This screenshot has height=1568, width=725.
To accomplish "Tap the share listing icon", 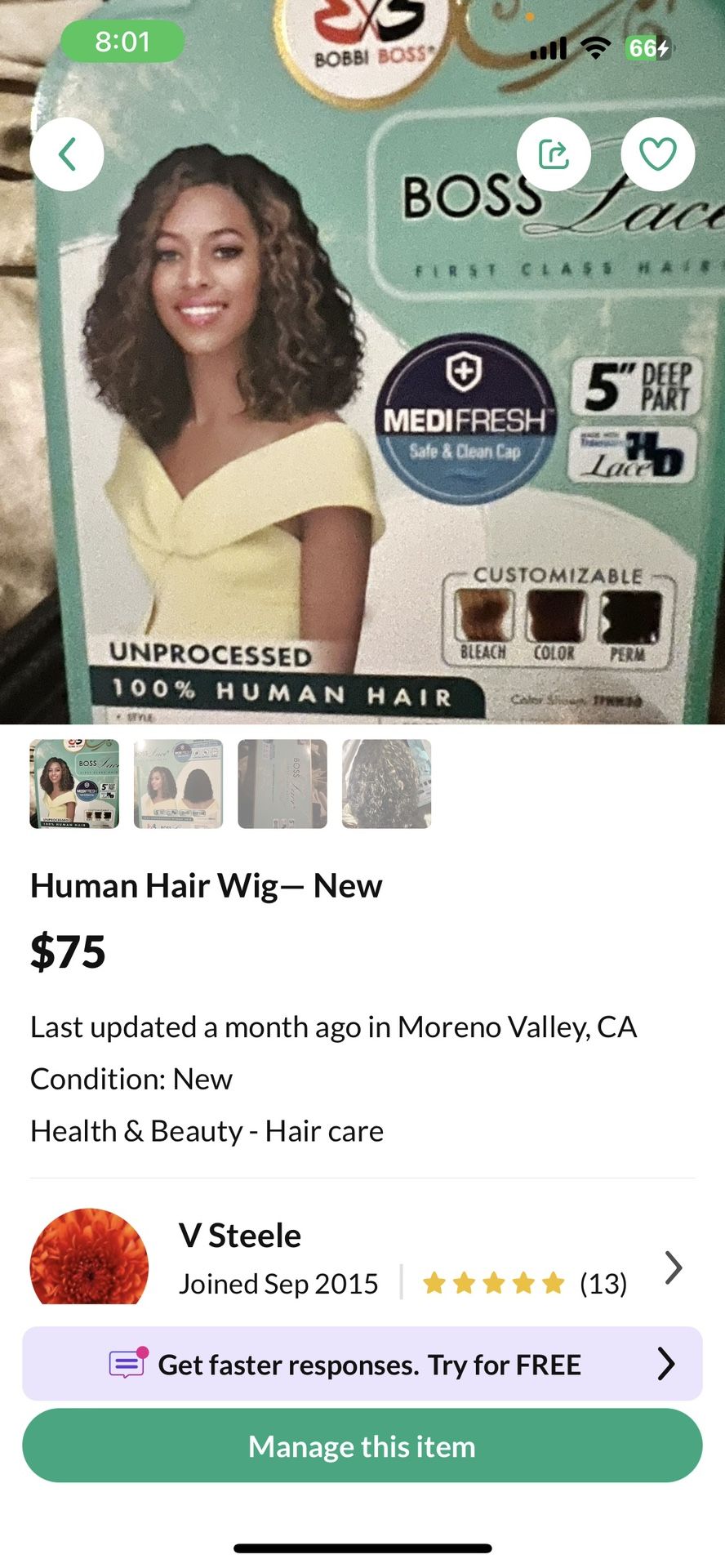I will coord(554,154).
